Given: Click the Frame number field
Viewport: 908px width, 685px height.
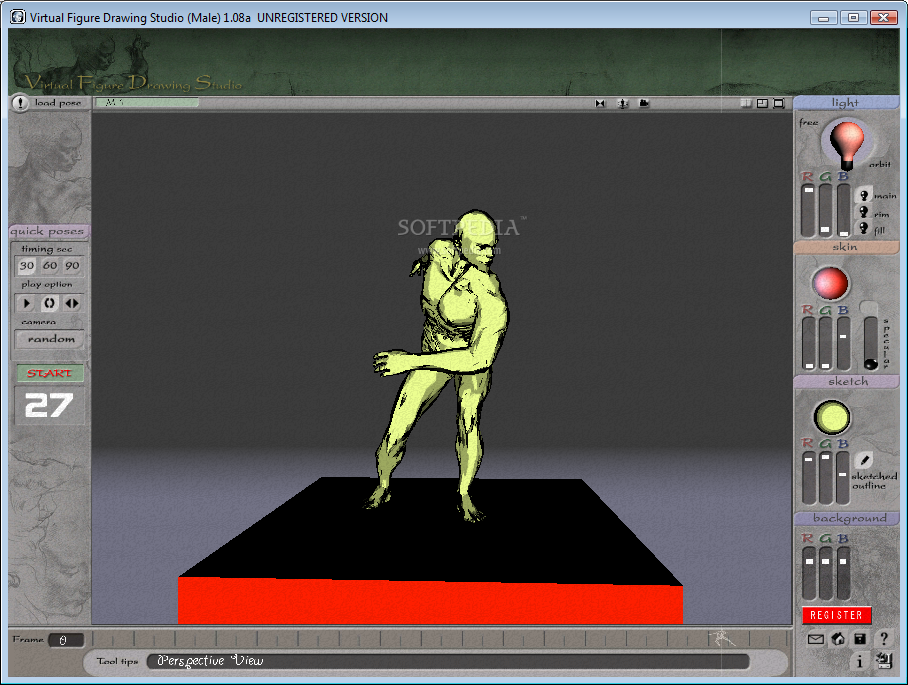Looking at the screenshot, I should (66, 640).
